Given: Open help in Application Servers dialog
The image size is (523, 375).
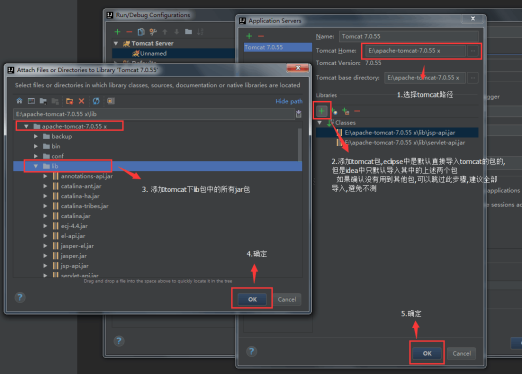Looking at the screenshot, I should click(251, 351).
